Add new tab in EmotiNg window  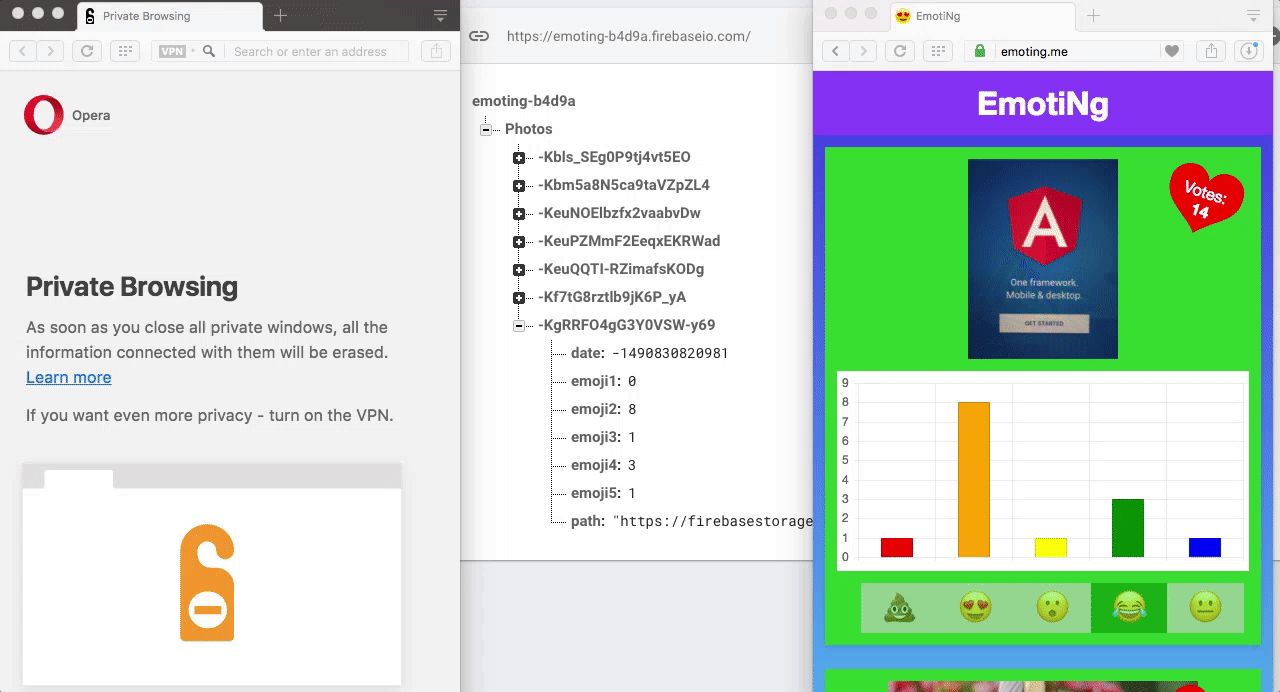click(x=1093, y=16)
